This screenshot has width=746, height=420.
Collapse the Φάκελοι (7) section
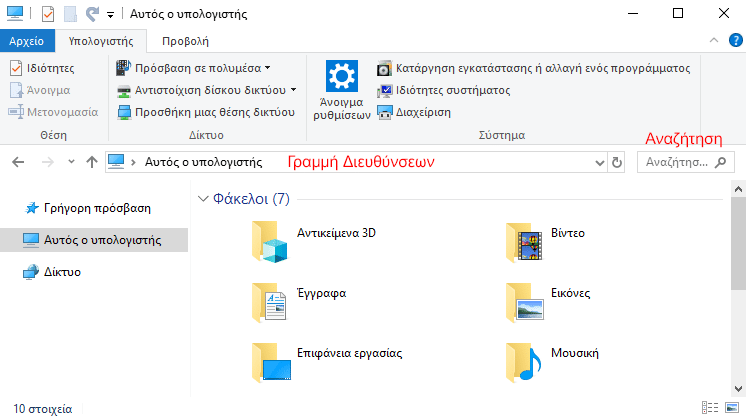203,198
